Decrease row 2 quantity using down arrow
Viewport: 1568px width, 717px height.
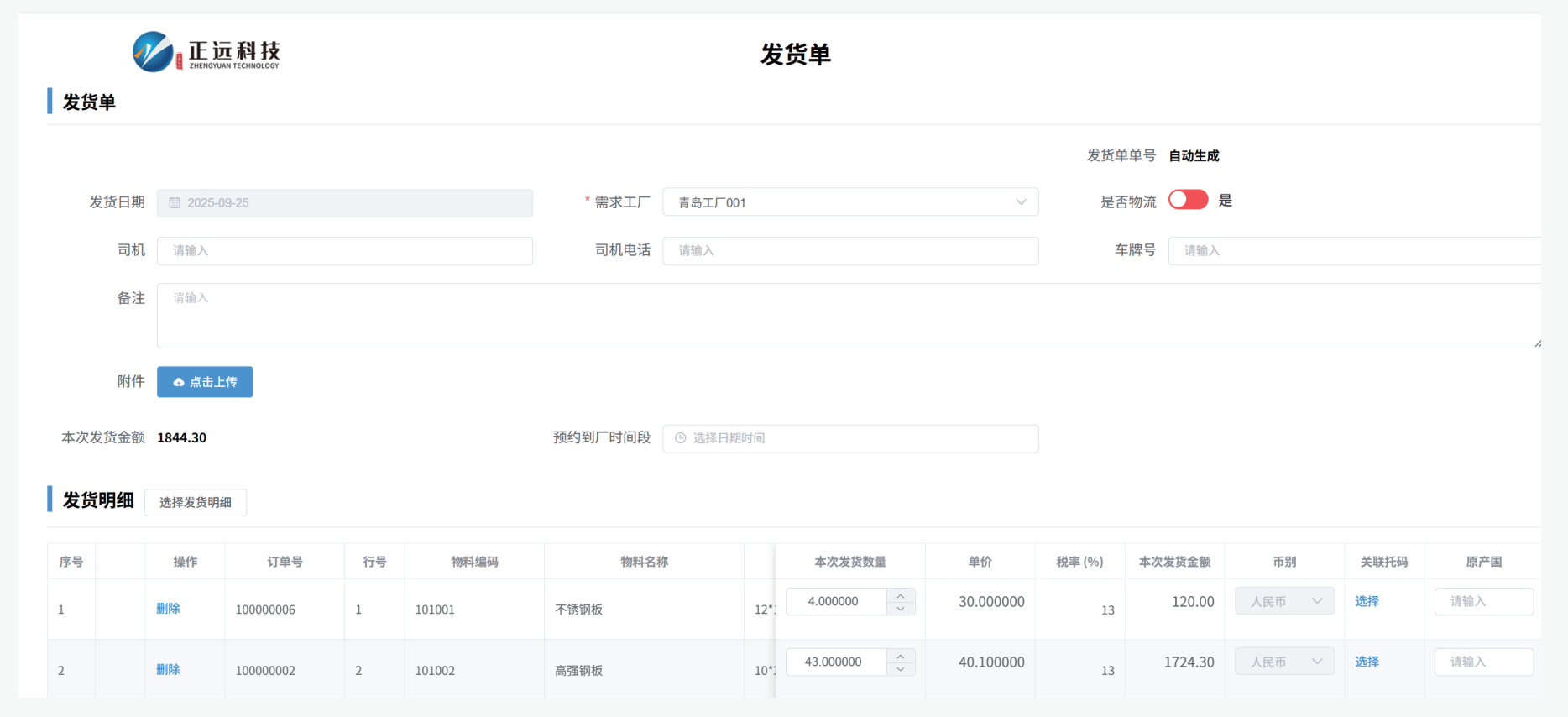901,669
